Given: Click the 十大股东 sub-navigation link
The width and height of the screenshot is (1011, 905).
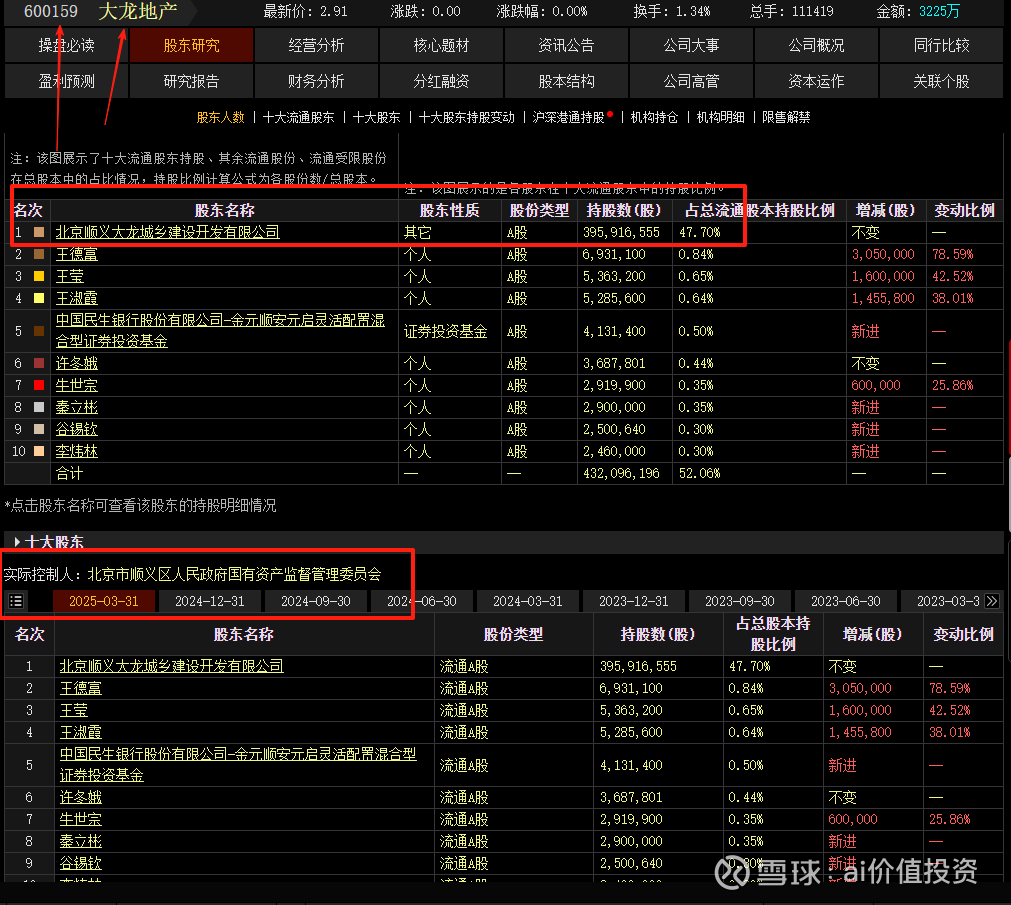Looking at the screenshot, I should pyautogui.click(x=377, y=117).
